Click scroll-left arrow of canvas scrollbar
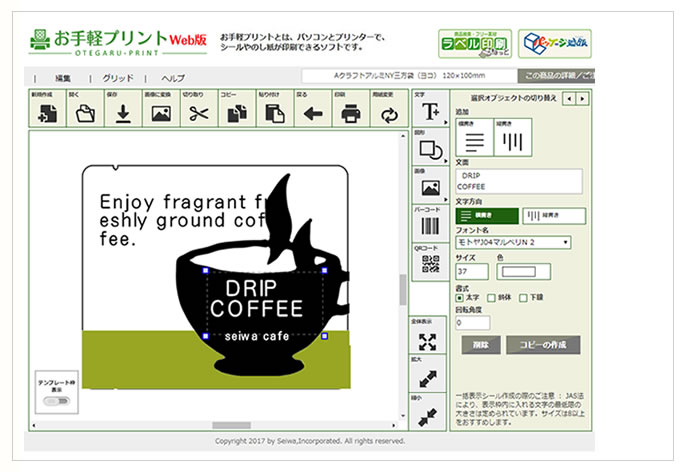 click(x=34, y=425)
